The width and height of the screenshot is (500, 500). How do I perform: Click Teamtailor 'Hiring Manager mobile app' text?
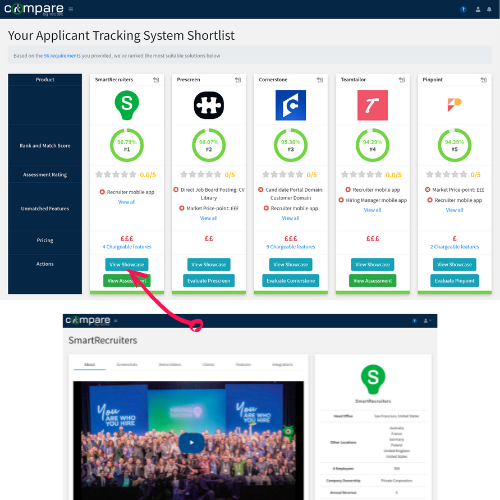(x=376, y=200)
